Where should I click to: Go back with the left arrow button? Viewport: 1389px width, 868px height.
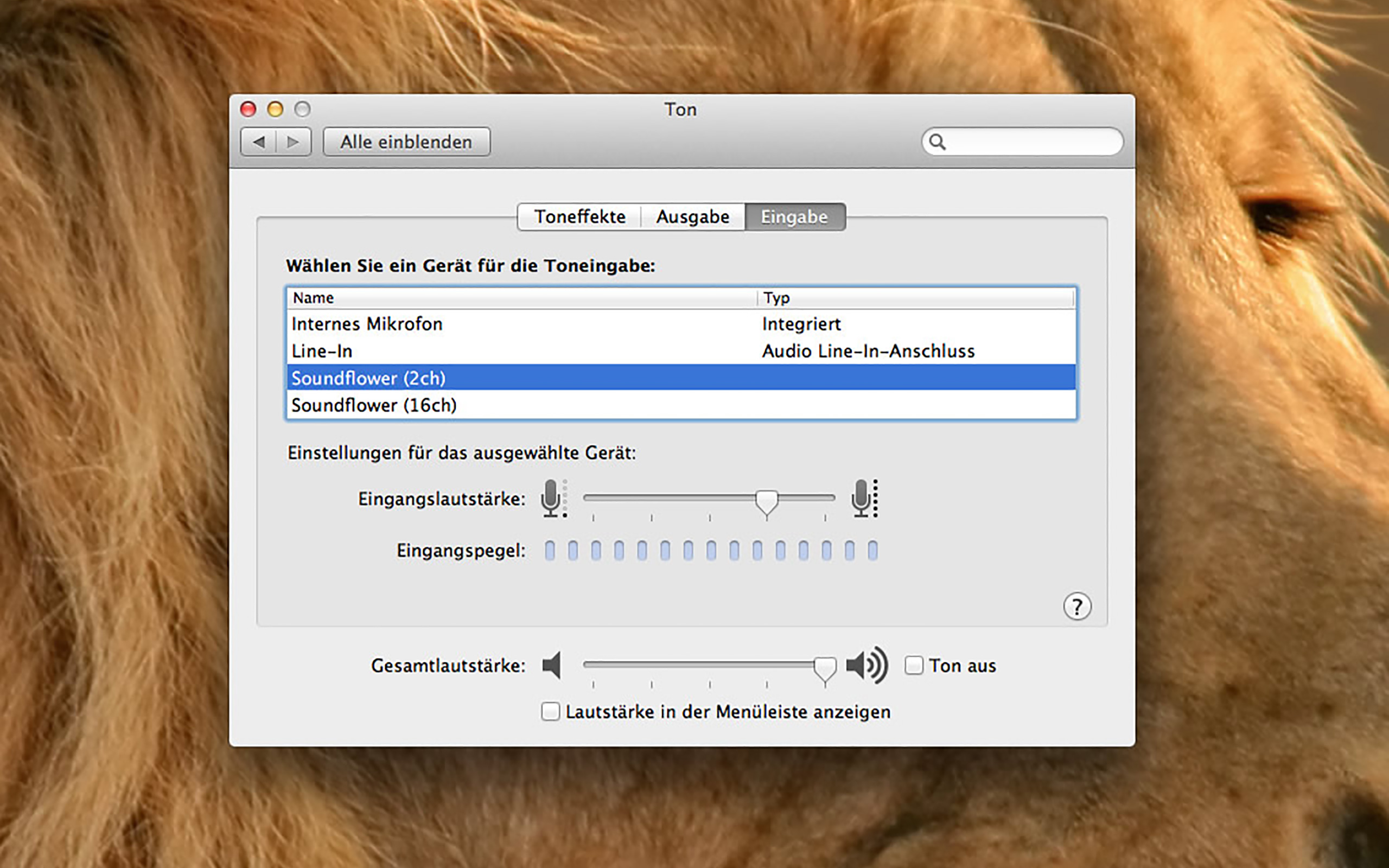(x=258, y=142)
